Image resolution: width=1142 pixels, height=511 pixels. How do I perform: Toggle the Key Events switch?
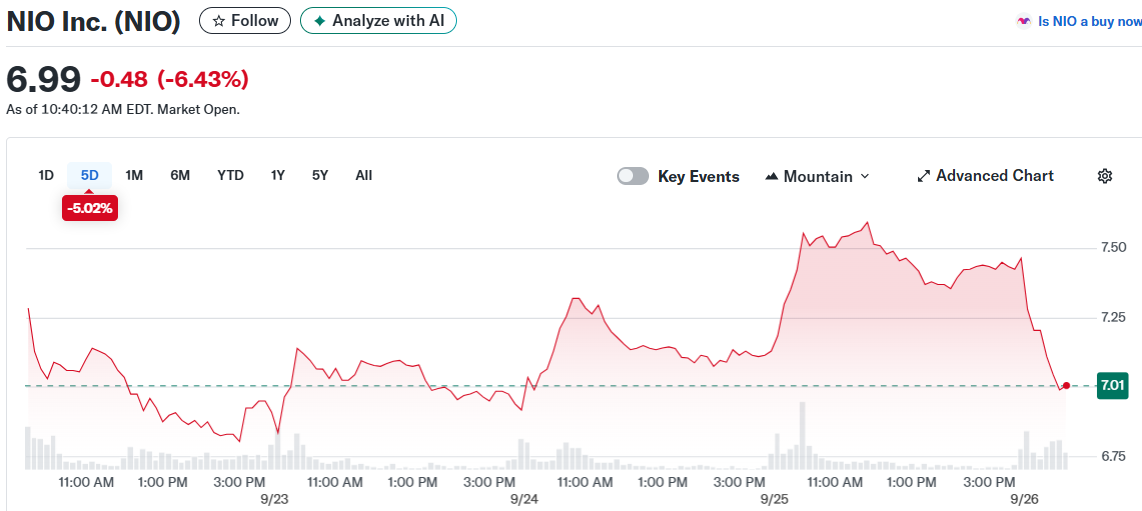pos(633,176)
